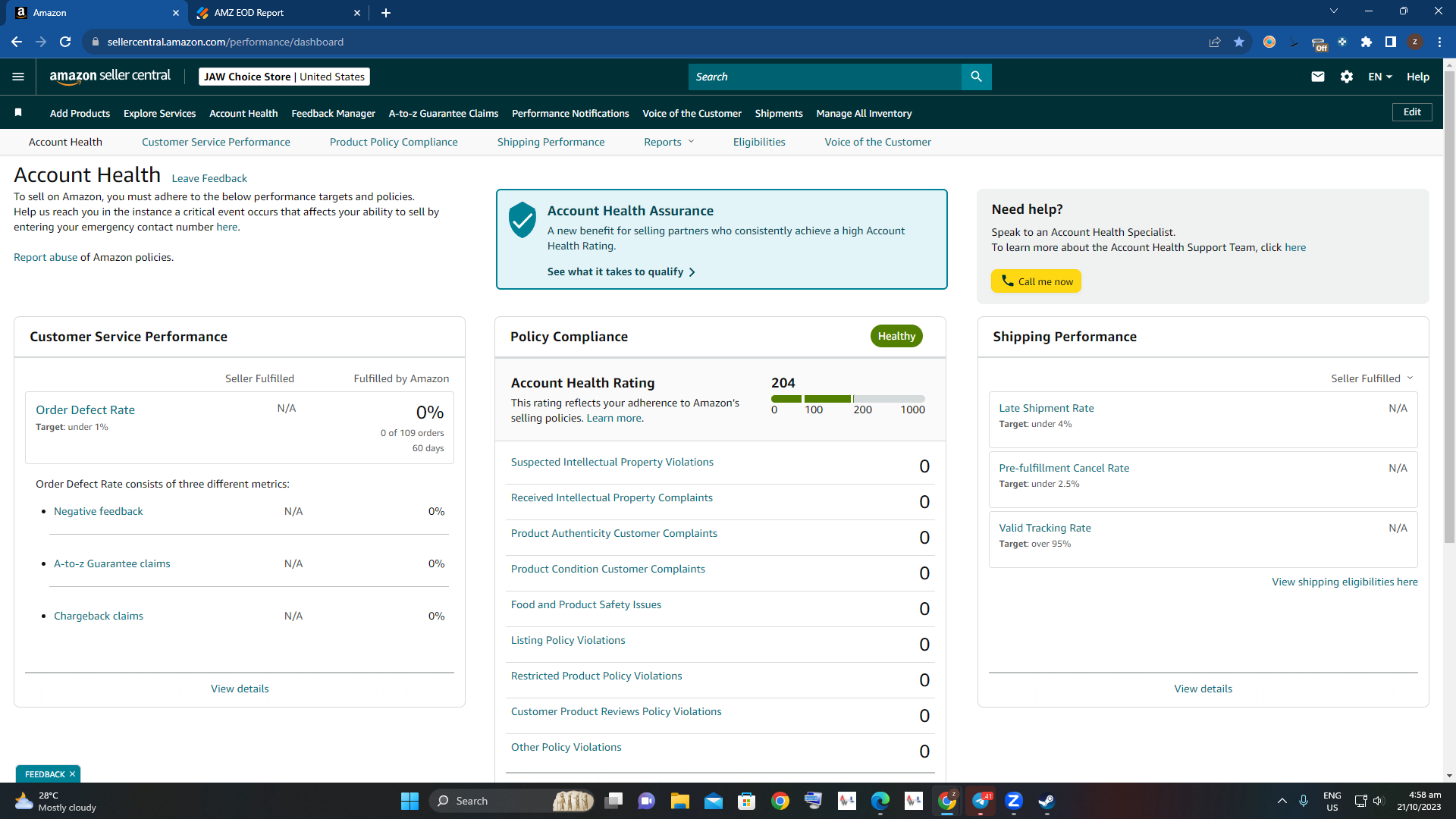1456x819 pixels.
Task: Click the Report abuse link
Action: (45, 257)
